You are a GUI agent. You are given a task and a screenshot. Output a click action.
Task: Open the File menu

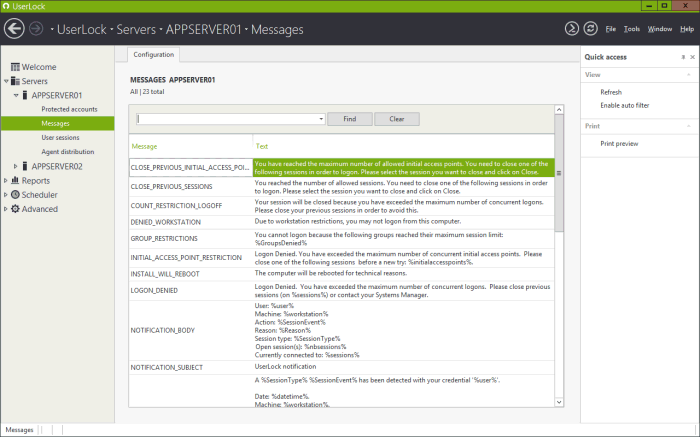click(611, 29)
